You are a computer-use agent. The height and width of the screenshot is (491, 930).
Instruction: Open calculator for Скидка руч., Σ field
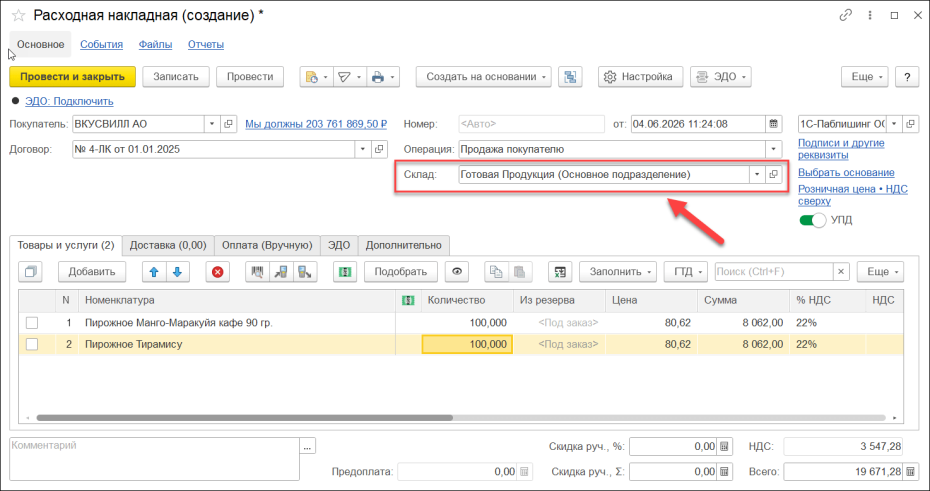click(x=724, y=472)
